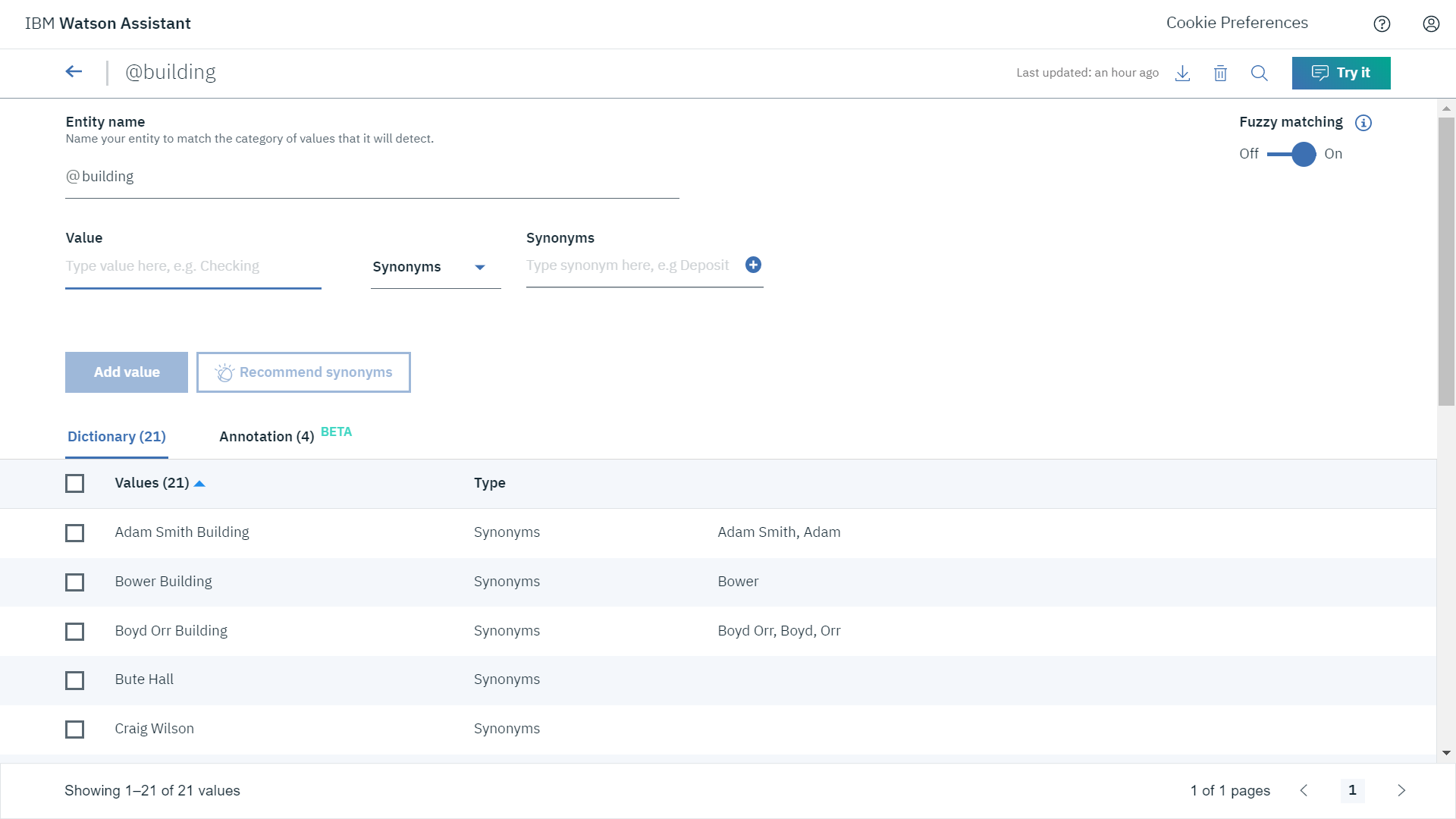Image resolution: width=1456 pixels, height=819 pixels.
Task: Click the trash delete entity icon
Action: point(1220,74)
